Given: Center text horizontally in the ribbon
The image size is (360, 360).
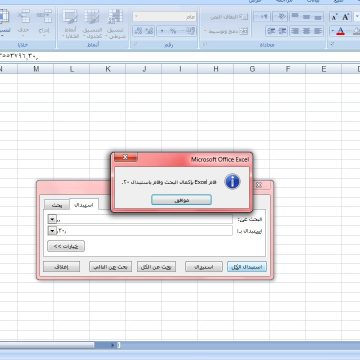Looking at the screenshot, I should (306, 31).
